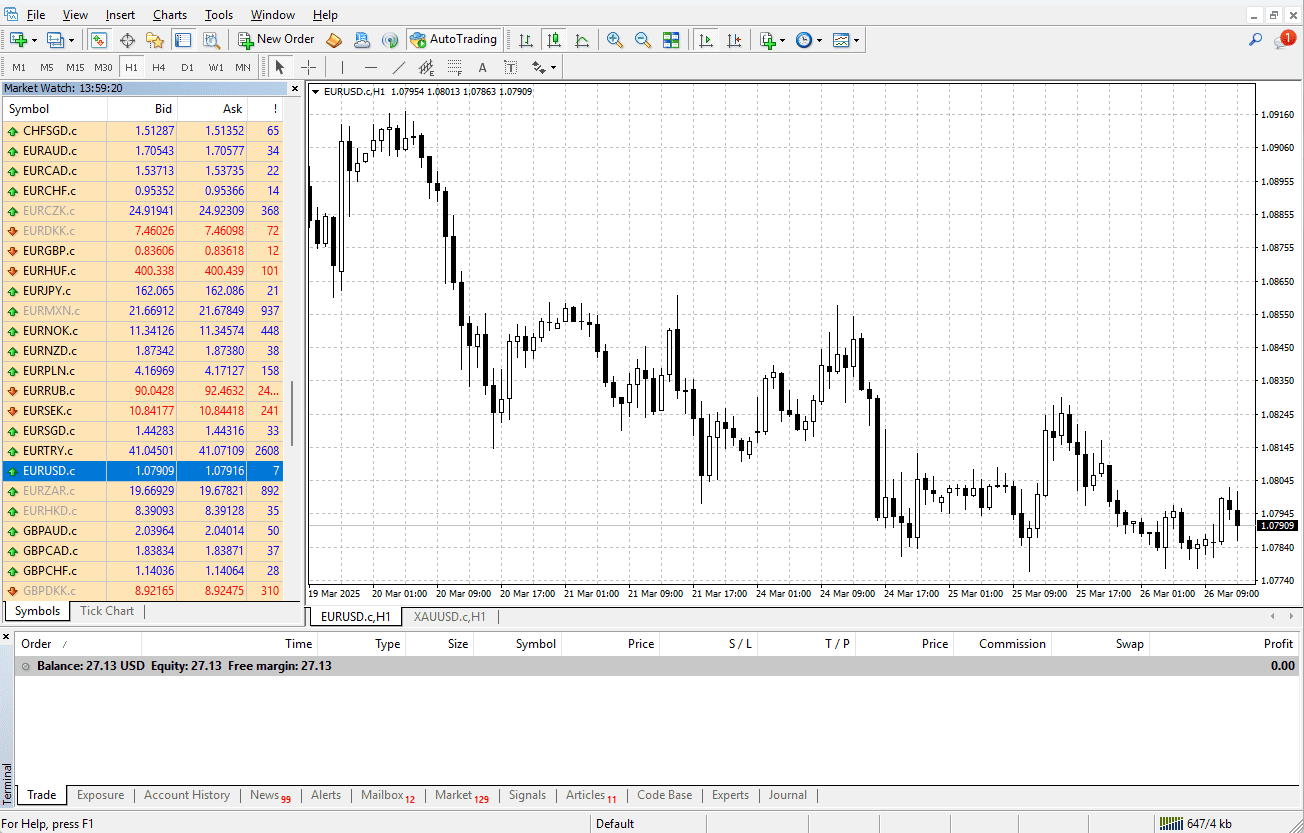Select the trendline tool
Viewport: 1304px width, 833px height.
click(x=399, y=68)
